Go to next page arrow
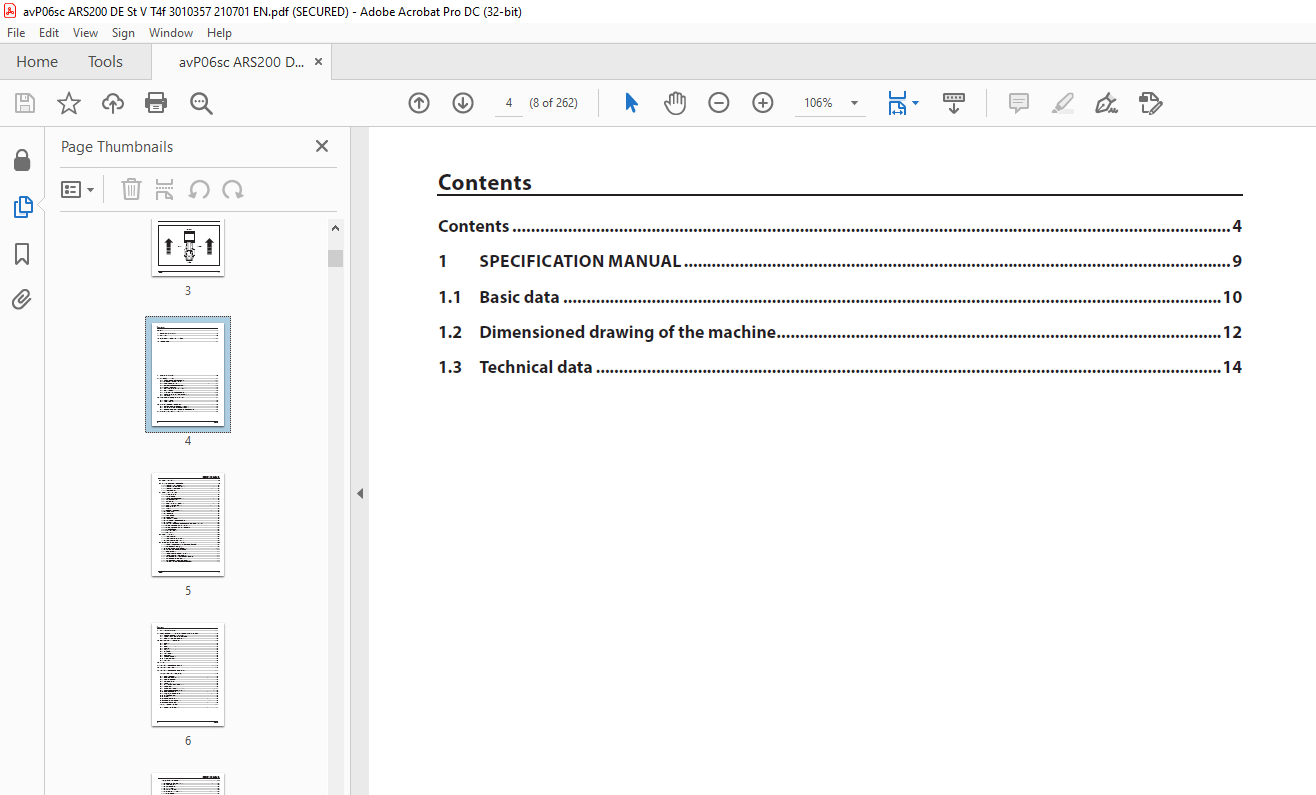 [463, 103]
